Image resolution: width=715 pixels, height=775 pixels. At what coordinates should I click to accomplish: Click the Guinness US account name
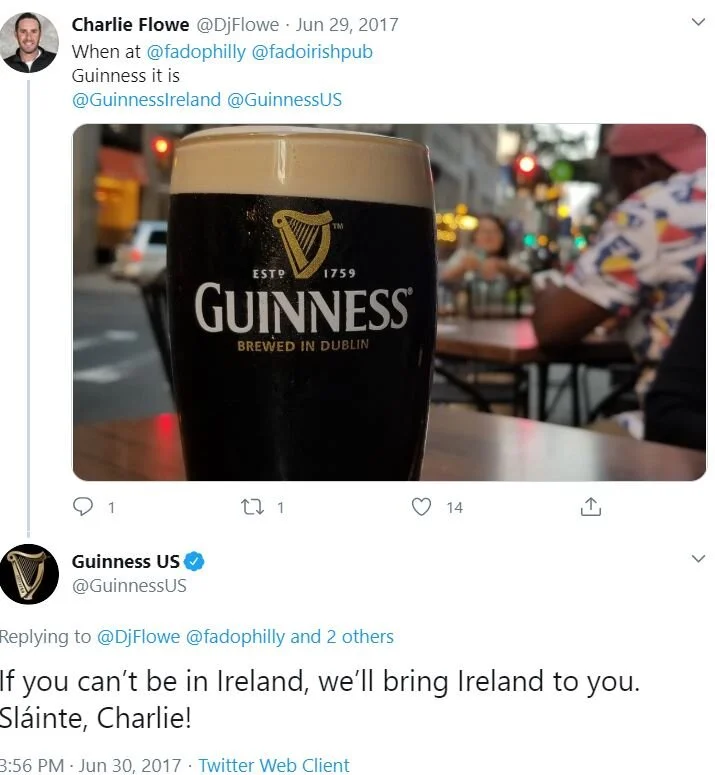(x=126, y=561)
